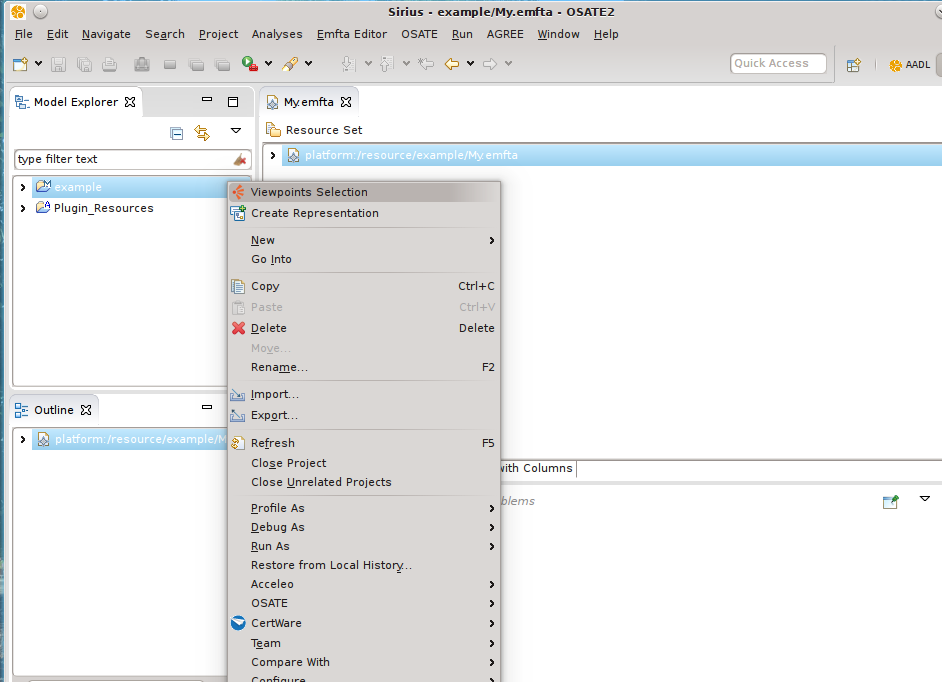Open bottom panel view menu arrow
Image resolution: width=942 pixels, height=682 pixels.
tap(925, 499)
